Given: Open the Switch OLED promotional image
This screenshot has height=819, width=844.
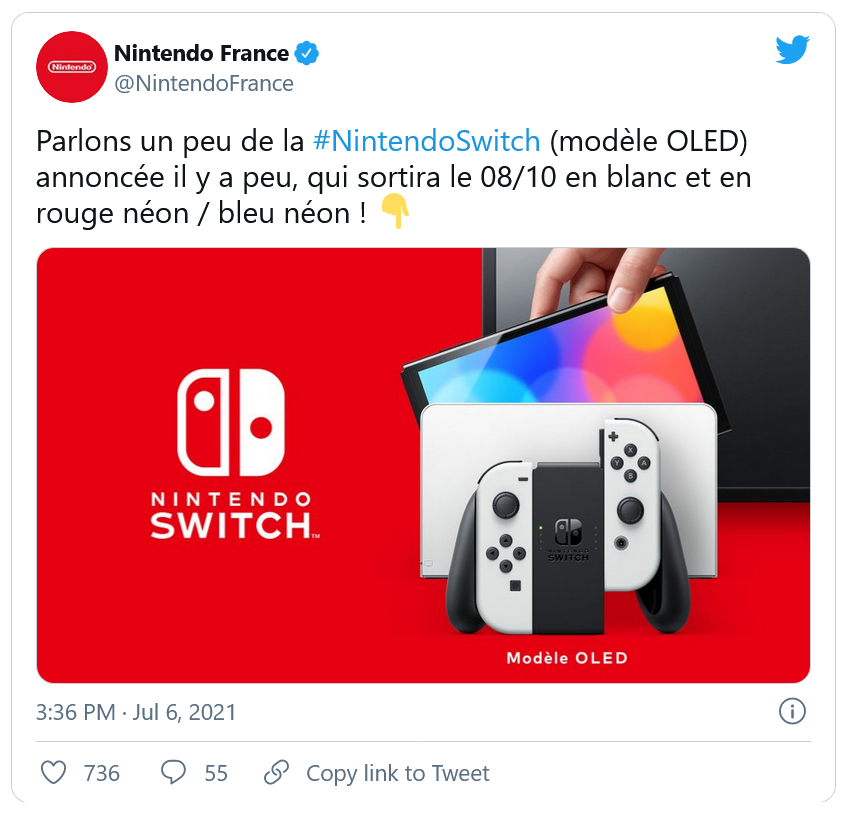Looking at the screenshot, I should (x=423, y=465).
